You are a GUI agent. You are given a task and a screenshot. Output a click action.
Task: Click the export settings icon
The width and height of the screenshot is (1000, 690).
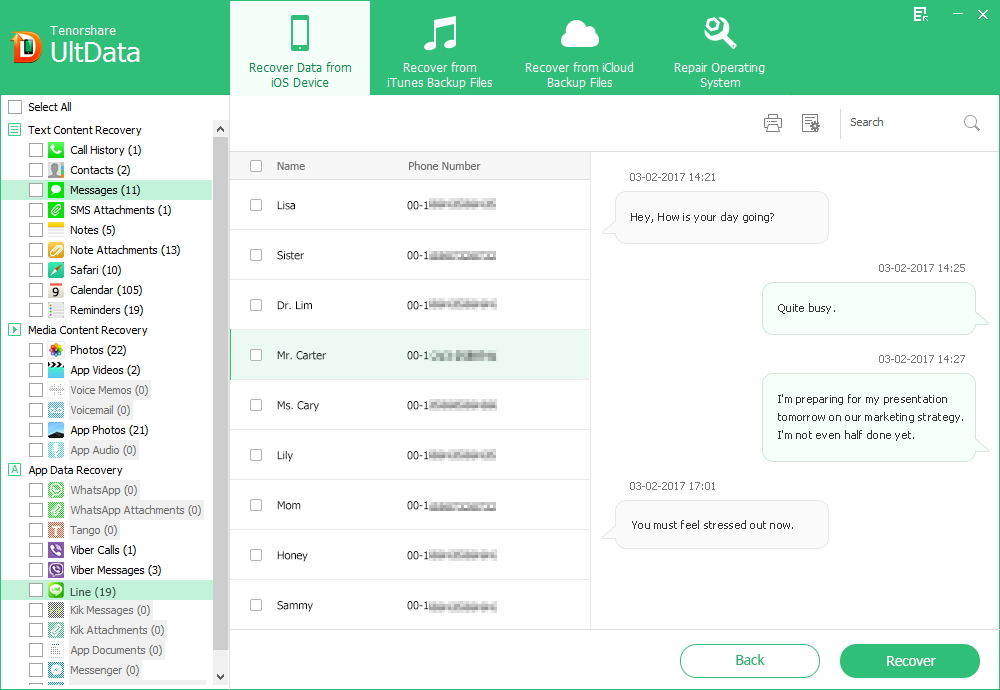tap(811, 122)
